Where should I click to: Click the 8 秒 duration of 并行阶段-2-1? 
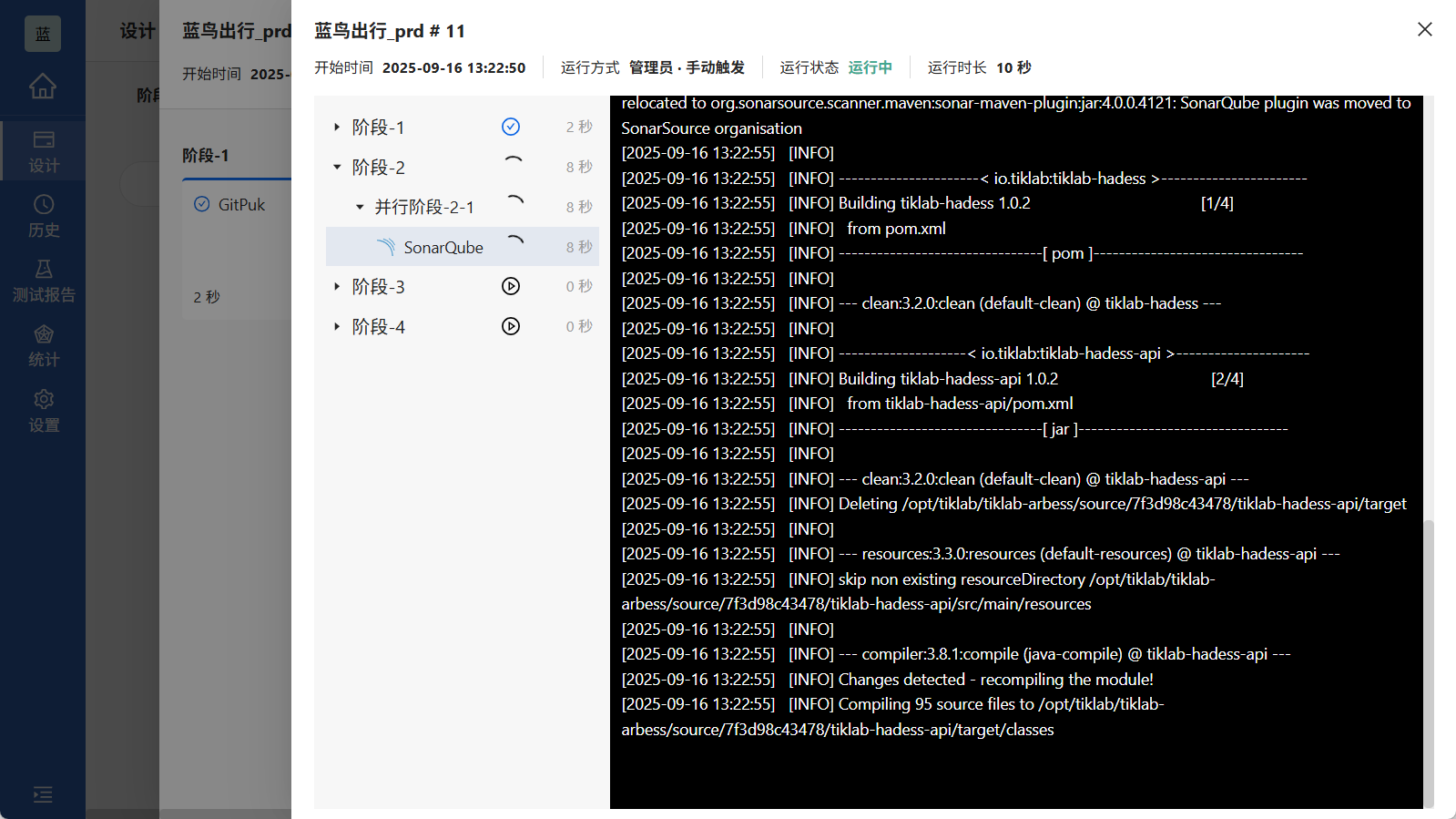[579, 207]
